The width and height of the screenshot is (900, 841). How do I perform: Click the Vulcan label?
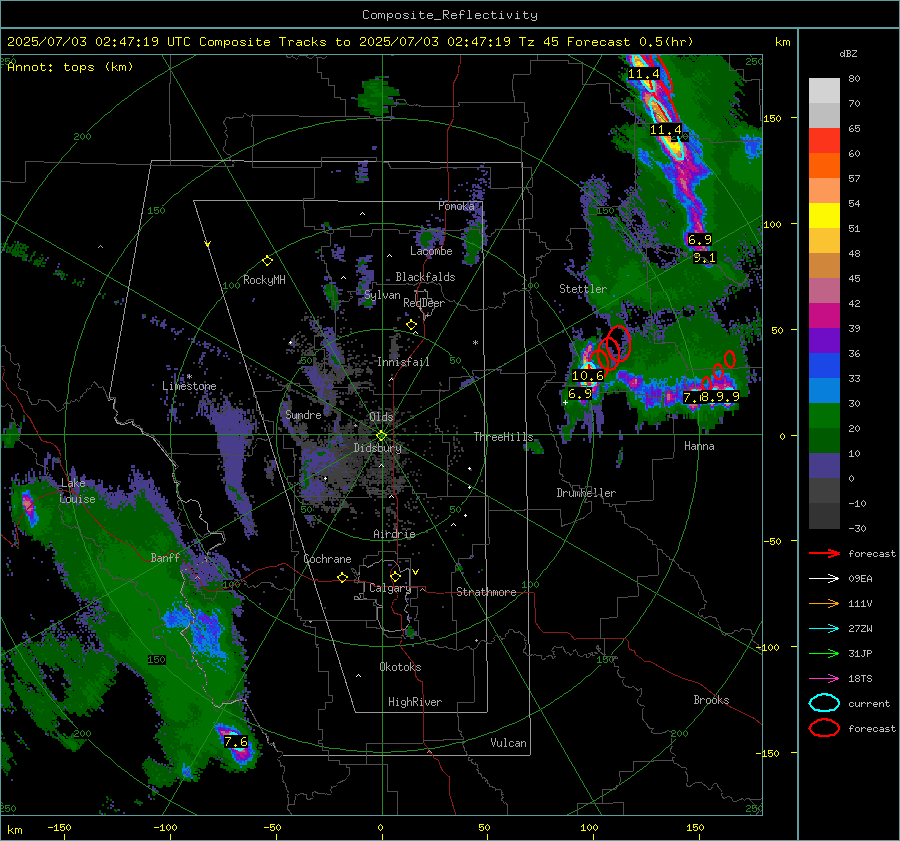(x=509, y=743)
